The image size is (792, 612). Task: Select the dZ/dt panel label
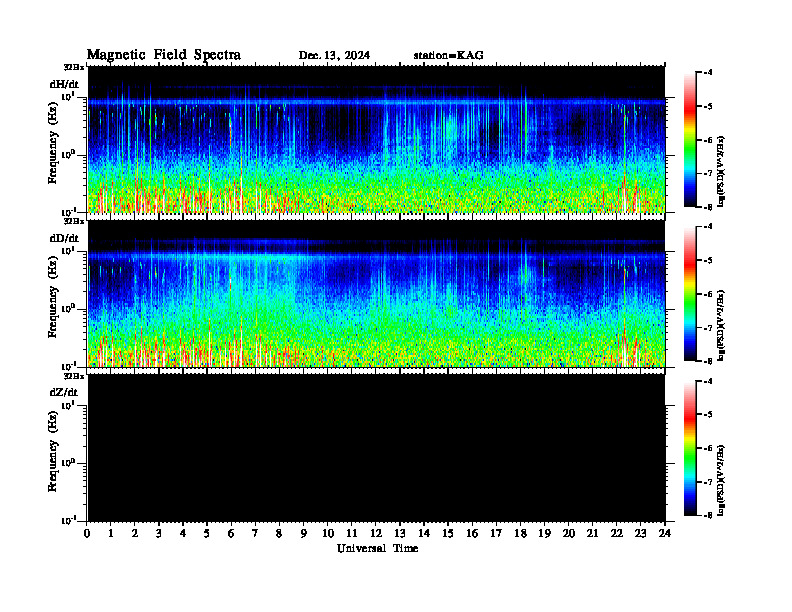pyautogui.click(x=64, y=392)
